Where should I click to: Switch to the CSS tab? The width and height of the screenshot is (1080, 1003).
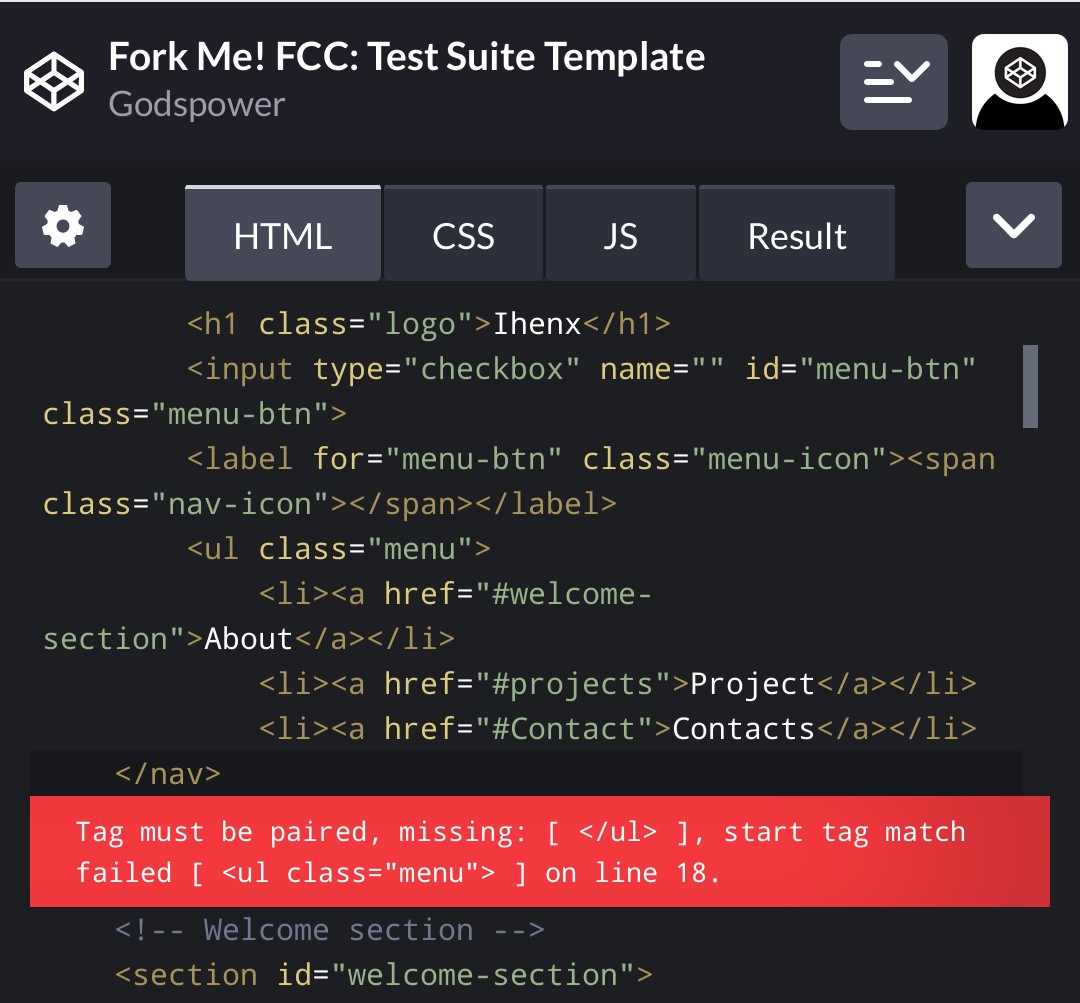[x=463, y=236]
